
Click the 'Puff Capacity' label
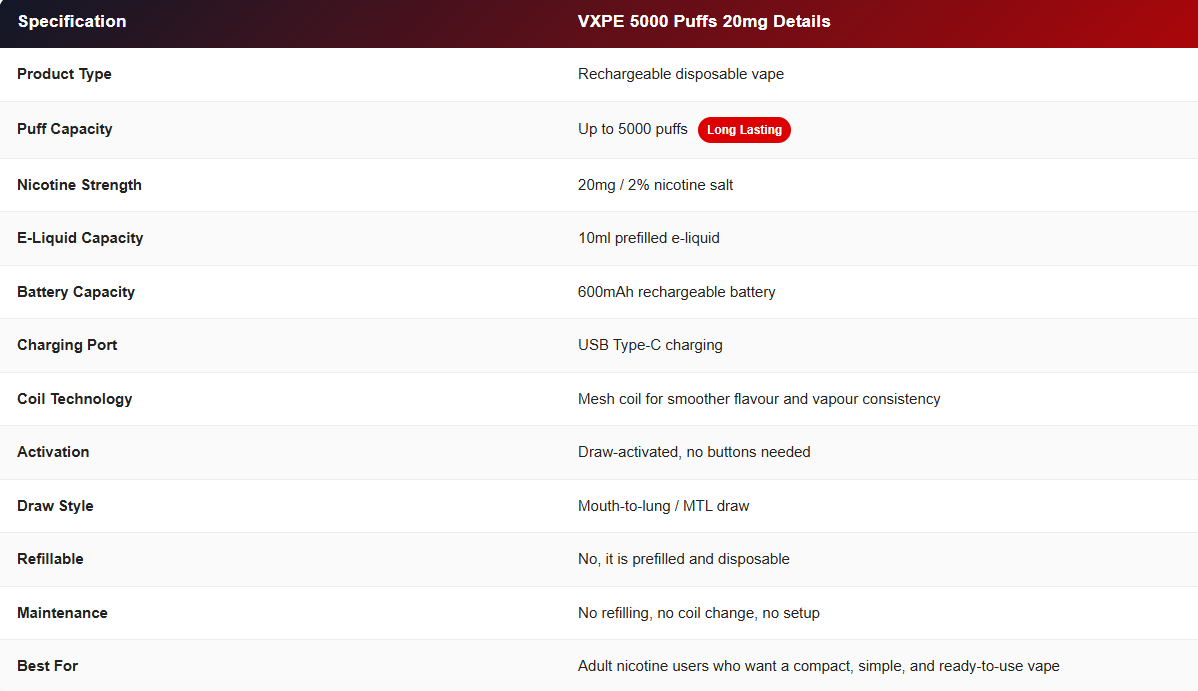point(65,129)
